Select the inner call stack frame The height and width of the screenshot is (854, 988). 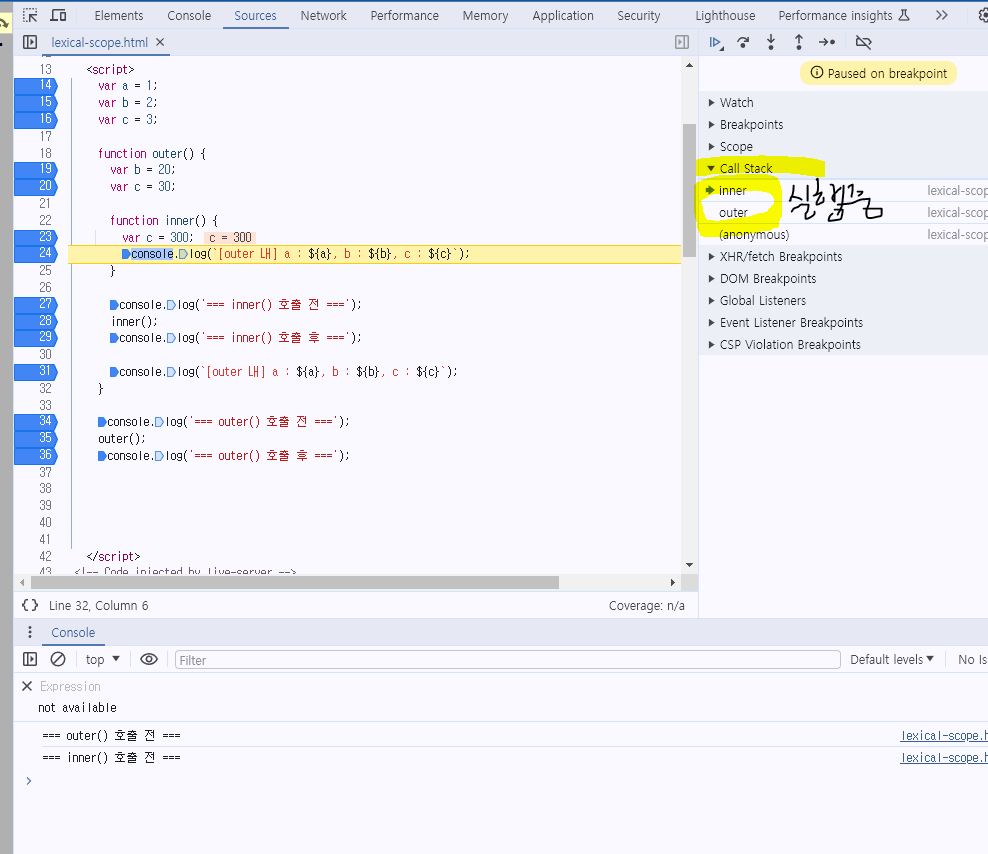point(843,190)
